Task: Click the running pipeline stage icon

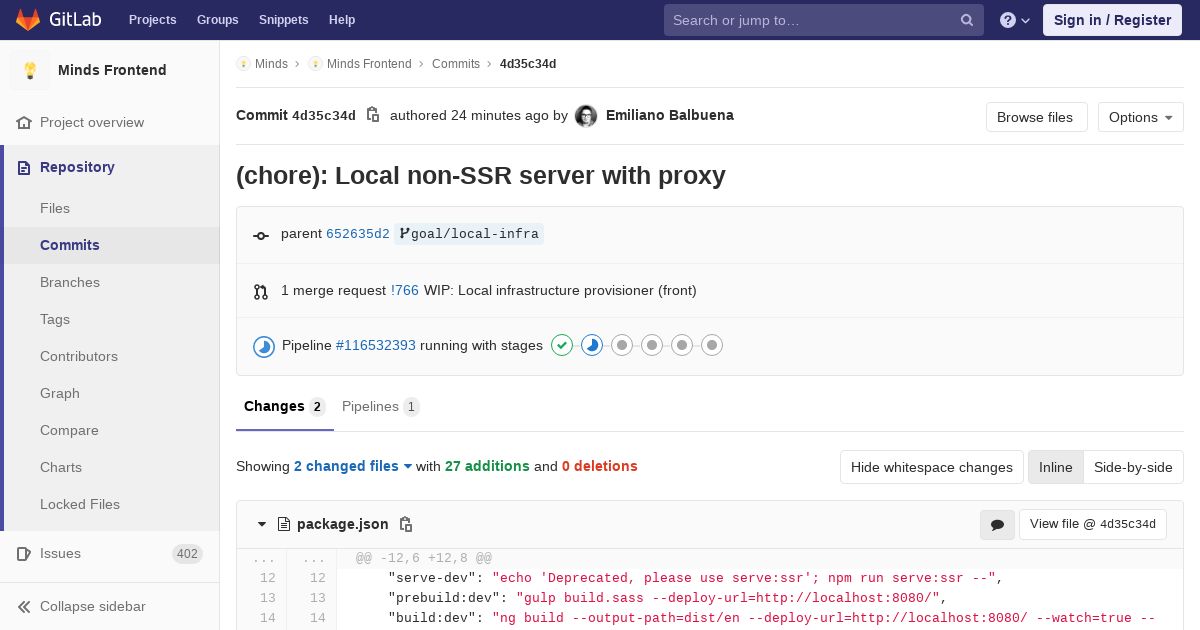Action: tap(592, 345)
